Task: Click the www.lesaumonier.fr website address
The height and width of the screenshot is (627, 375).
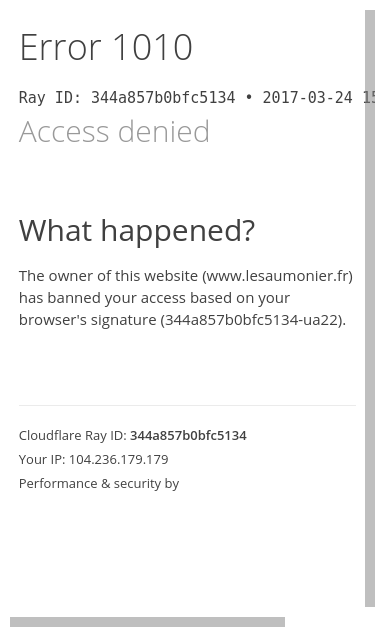Action: [x=277, y=276]
